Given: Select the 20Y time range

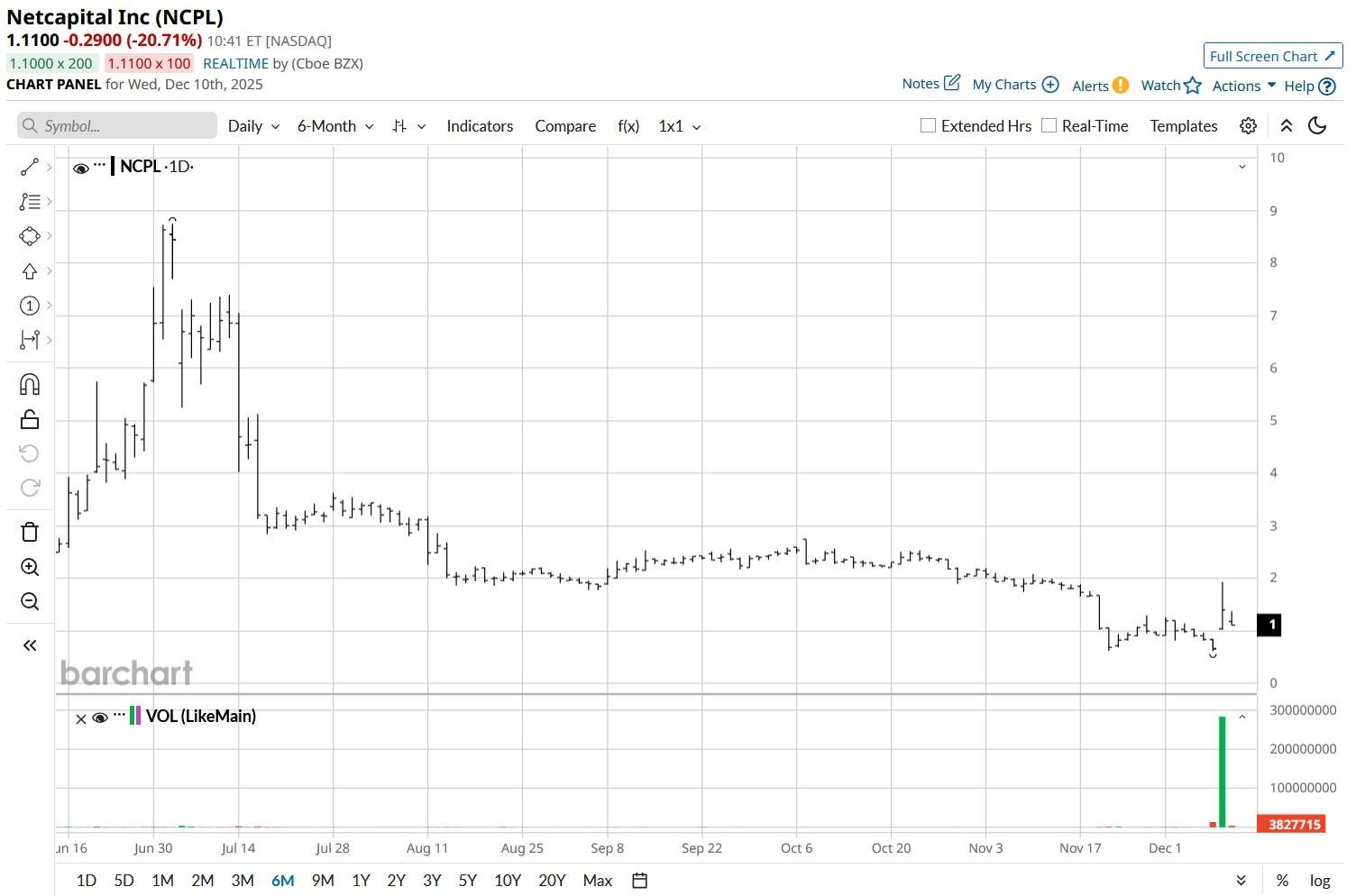Looking at the screenshot, I should point(552,881).
